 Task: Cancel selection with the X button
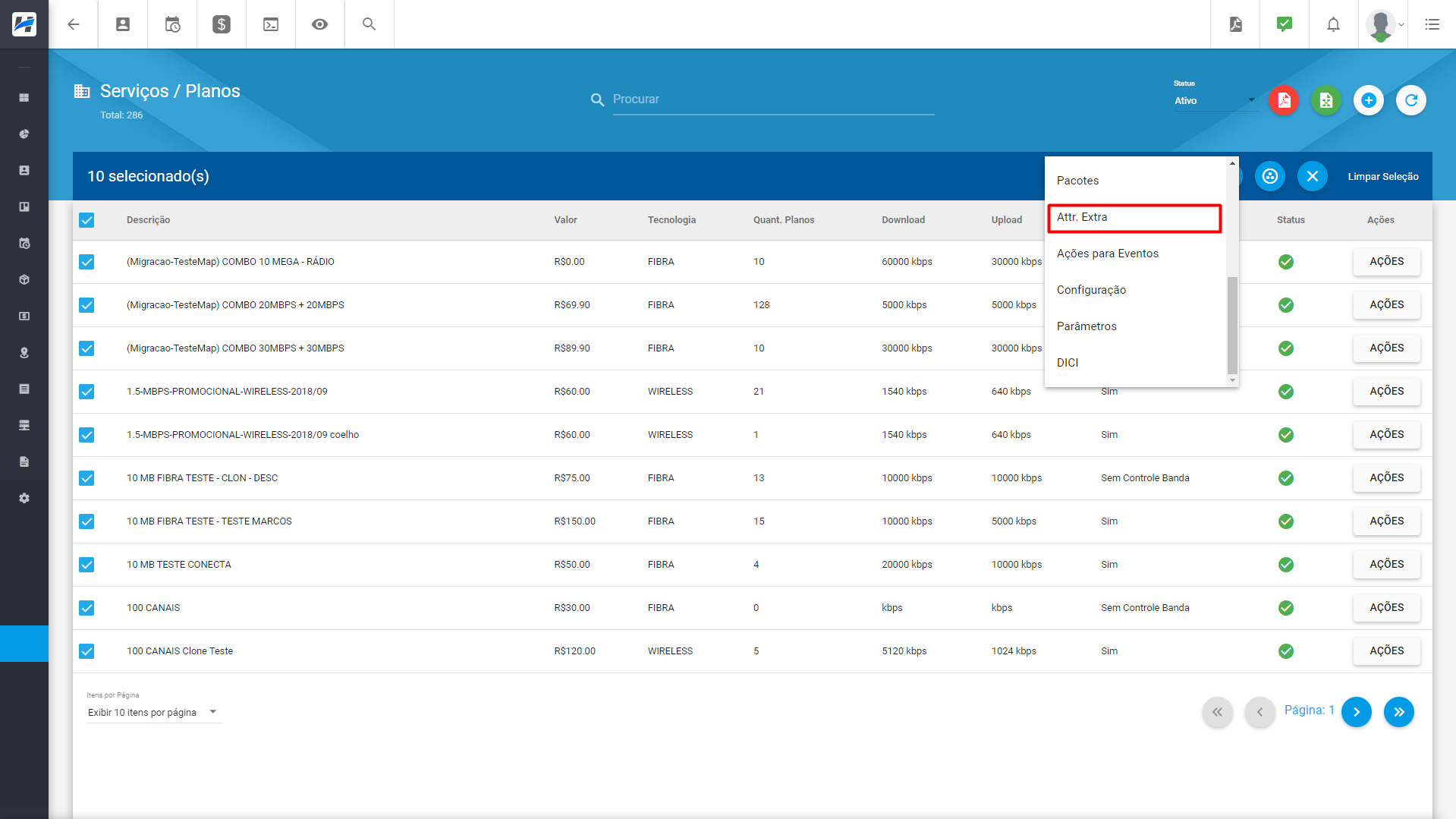(x=1313, y=176)
